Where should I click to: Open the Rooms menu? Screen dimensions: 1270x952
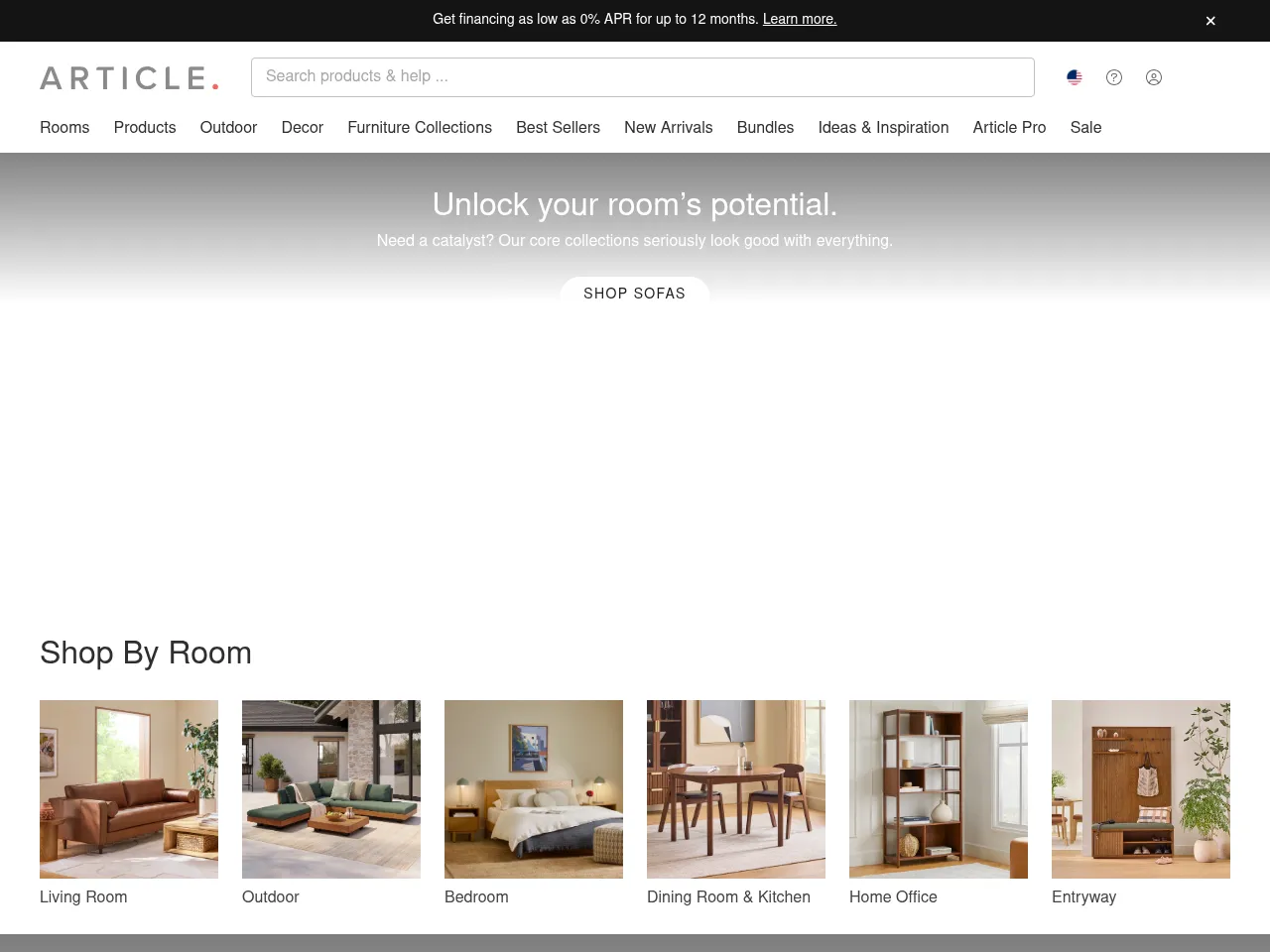tap(64, 128)
